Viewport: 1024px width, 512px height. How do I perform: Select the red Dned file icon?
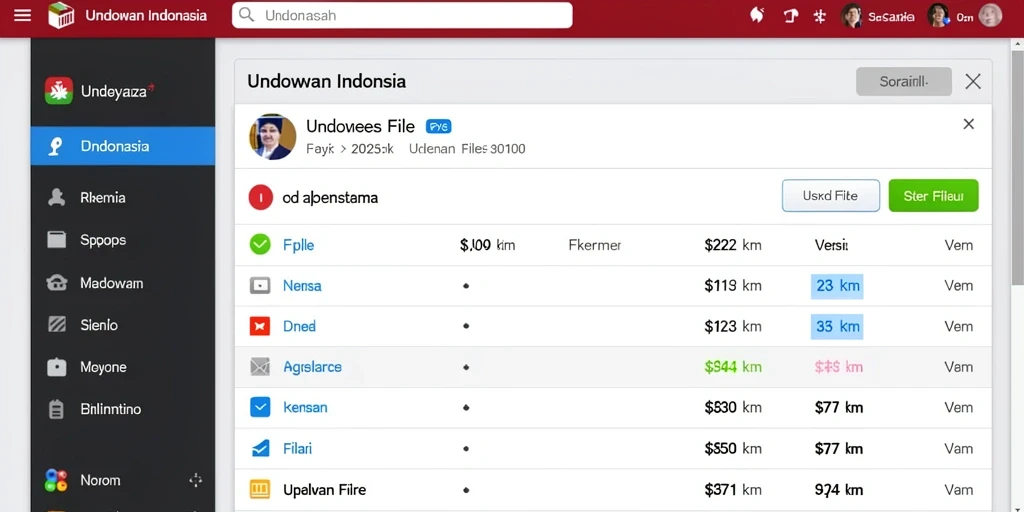point(260,326)
